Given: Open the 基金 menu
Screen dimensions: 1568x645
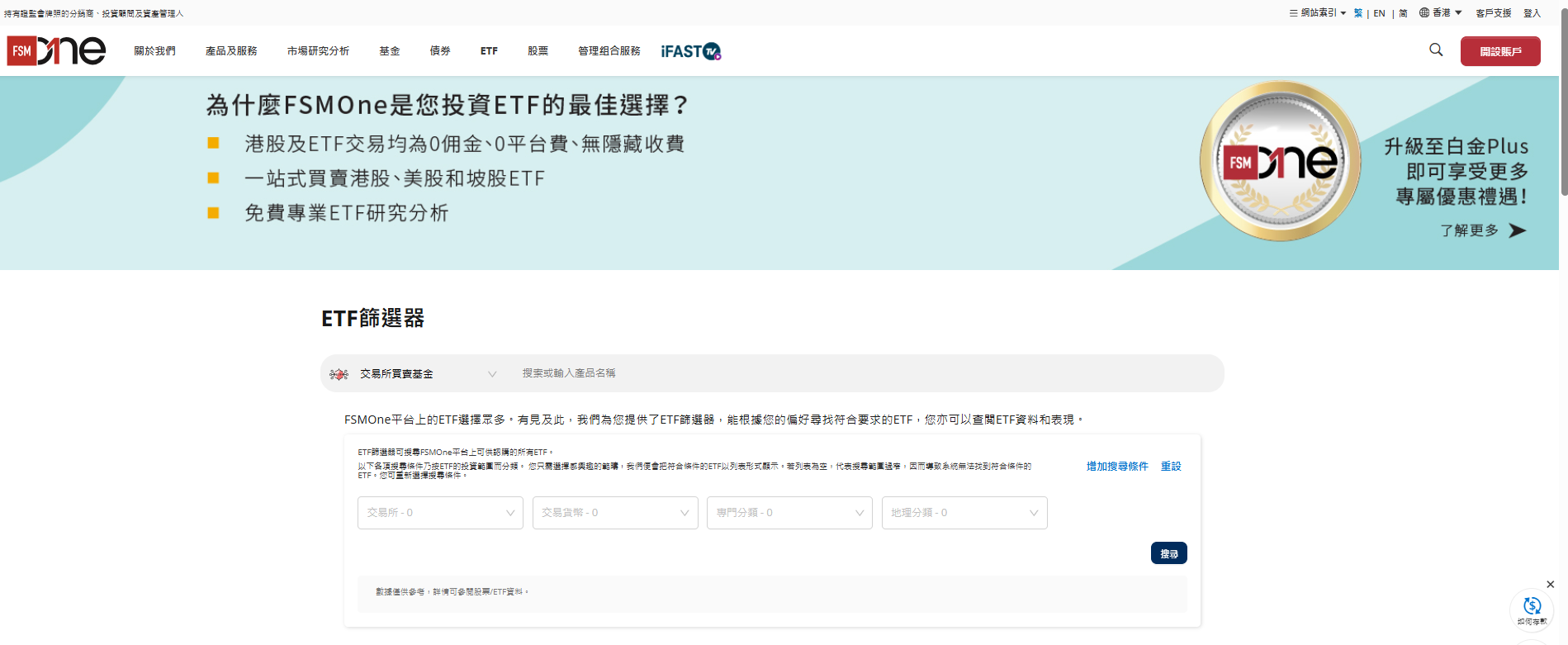Looking at the screenshot, I should point(390,51).
